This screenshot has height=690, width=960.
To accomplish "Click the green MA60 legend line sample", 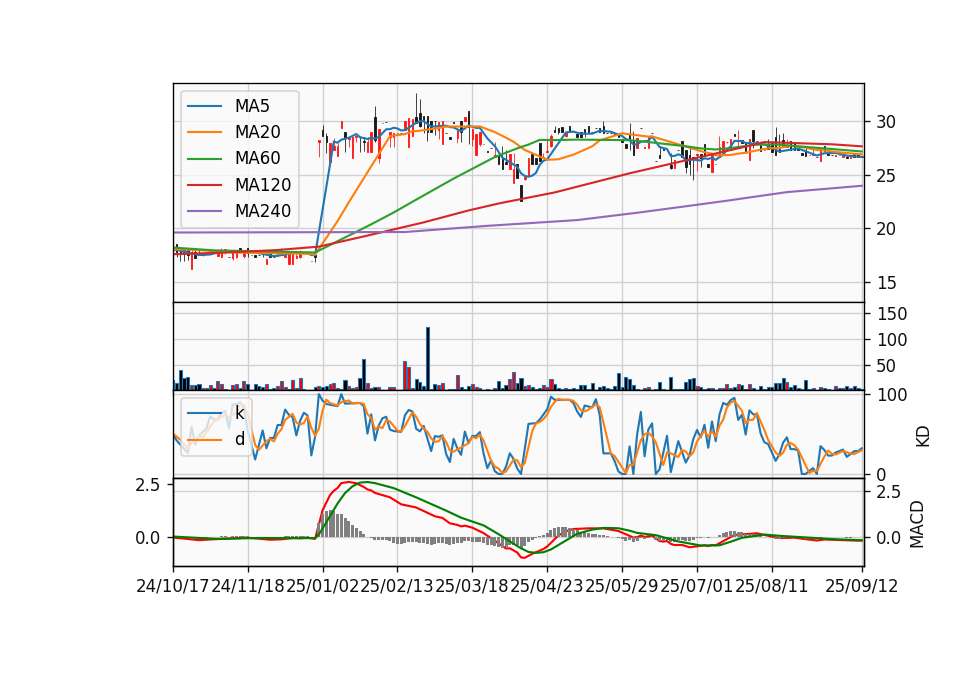I will 204,159.
